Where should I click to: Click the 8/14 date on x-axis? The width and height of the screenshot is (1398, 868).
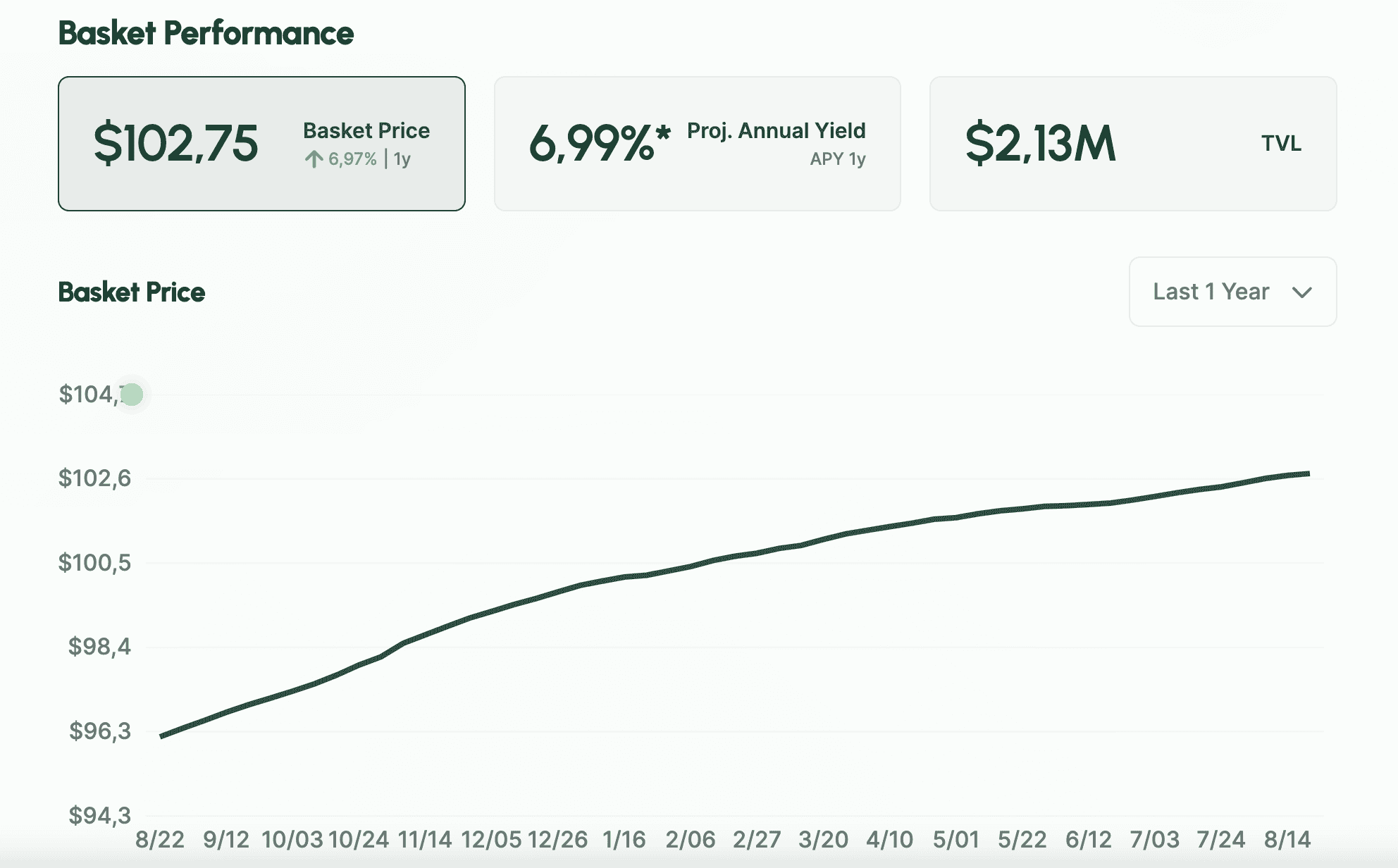pyautogui.click(x=1287, y=840)
